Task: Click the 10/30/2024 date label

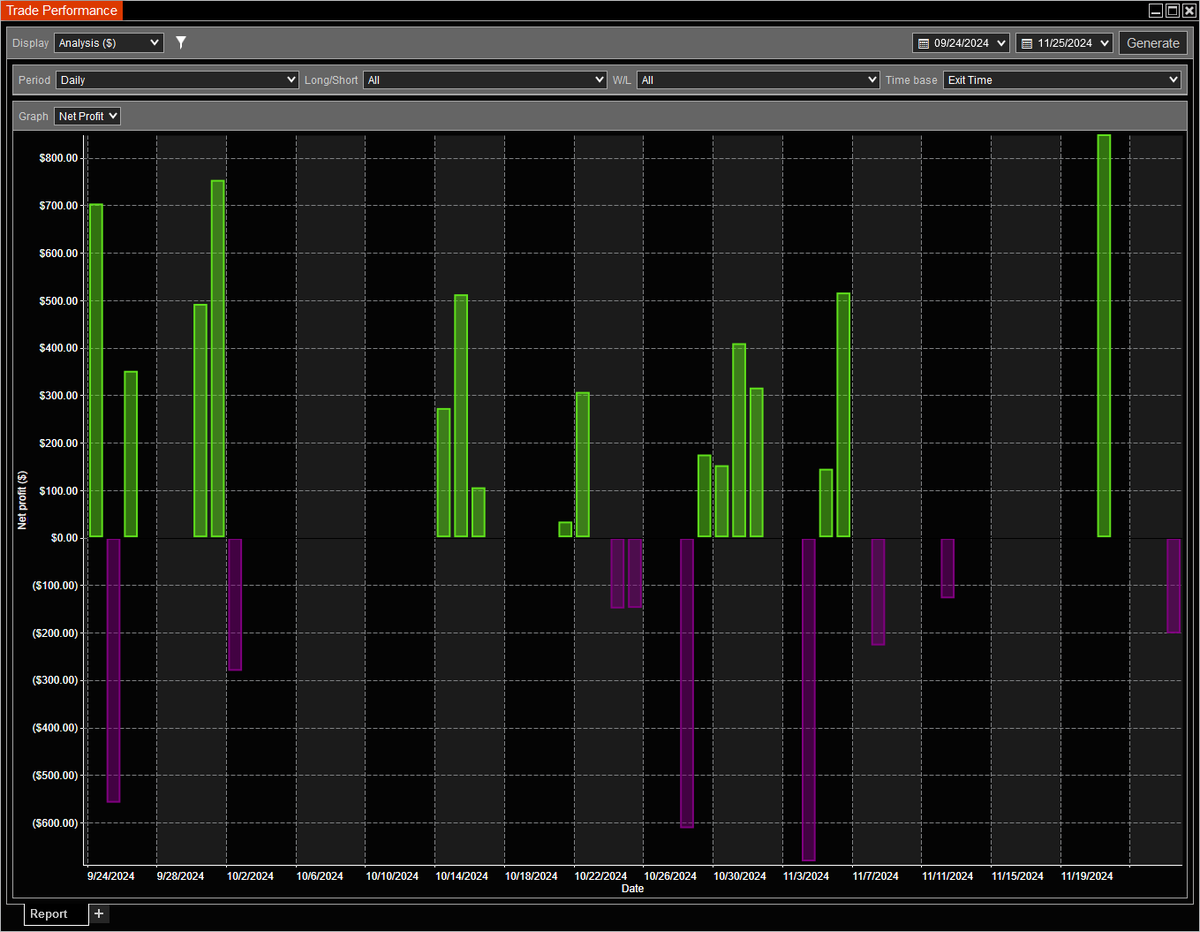Action: 740,876
